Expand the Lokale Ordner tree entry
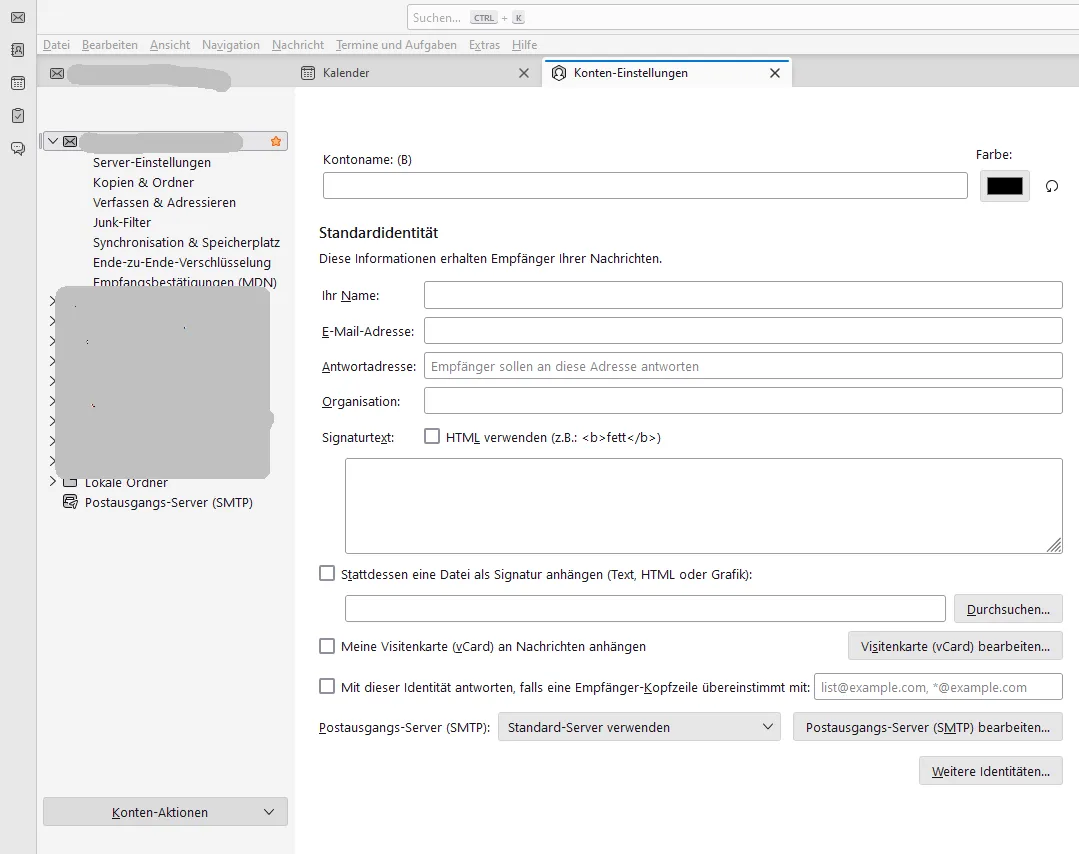Screen dimensions: 1079x854 coord(53,482)
